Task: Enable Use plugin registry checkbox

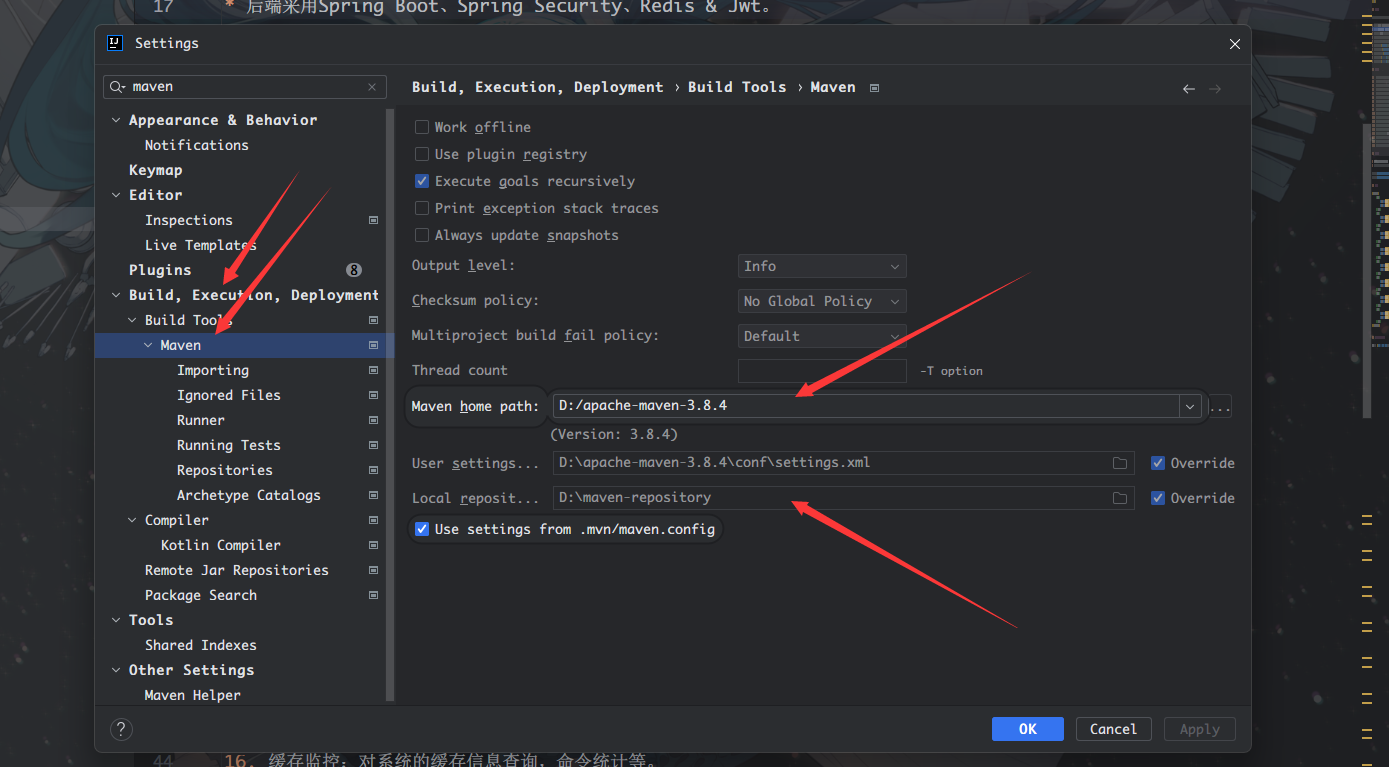Action: coord(422,154)
